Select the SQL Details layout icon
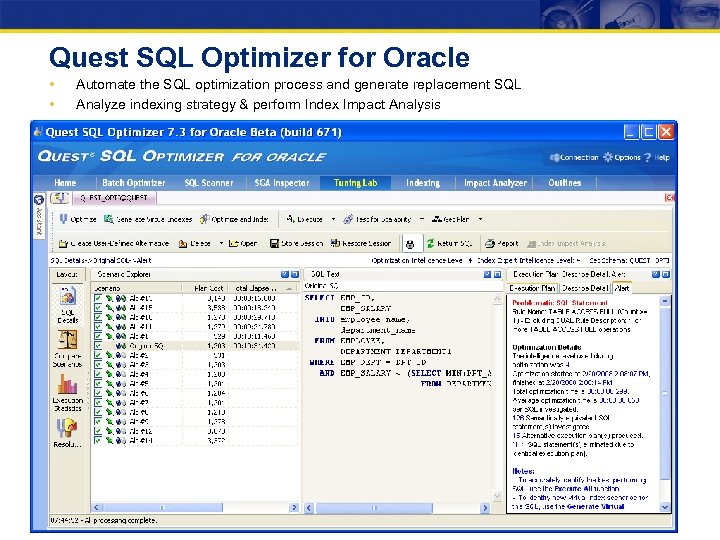 [68, 296]
